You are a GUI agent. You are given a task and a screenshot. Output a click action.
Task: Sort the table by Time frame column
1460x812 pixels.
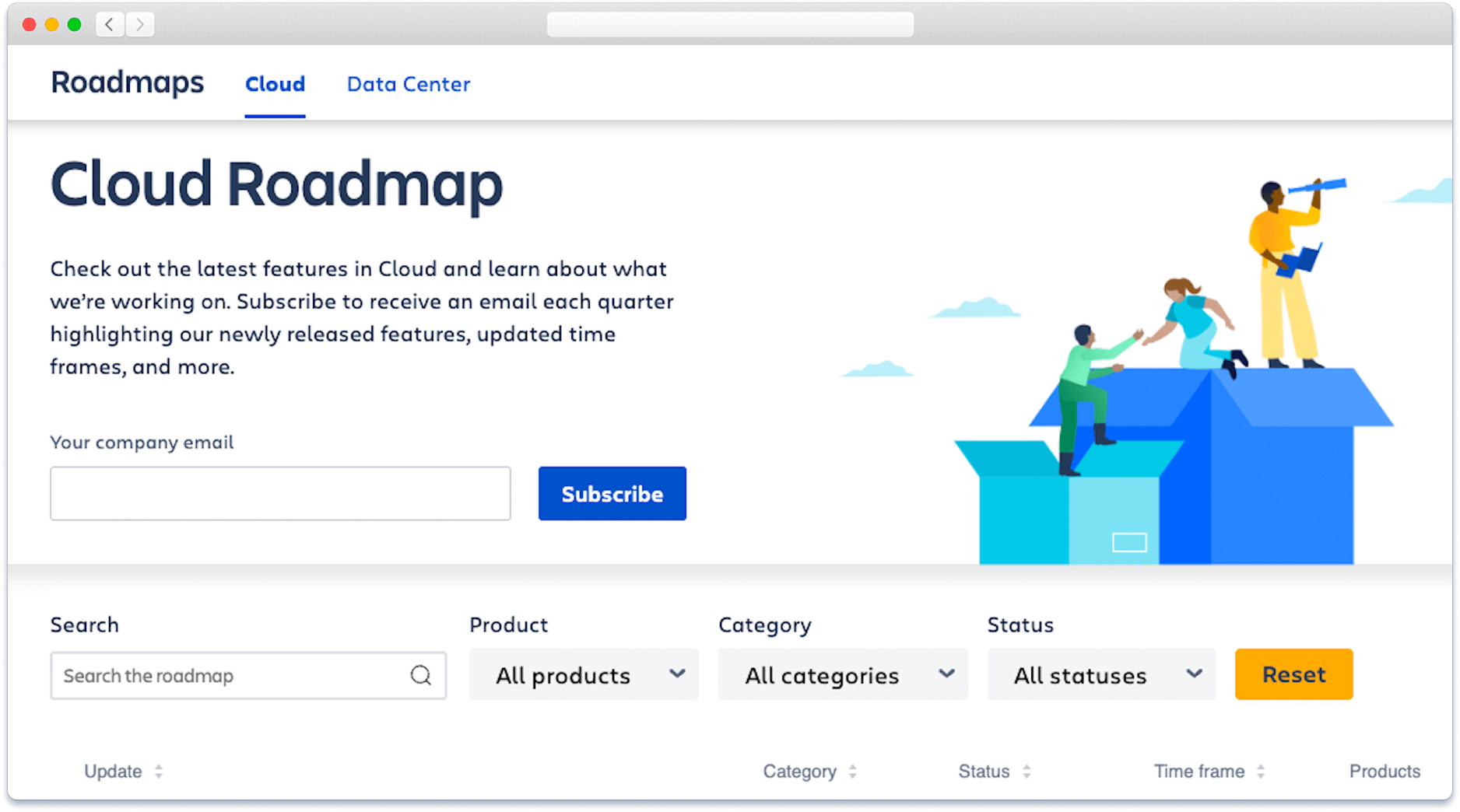pos(1209,771)
